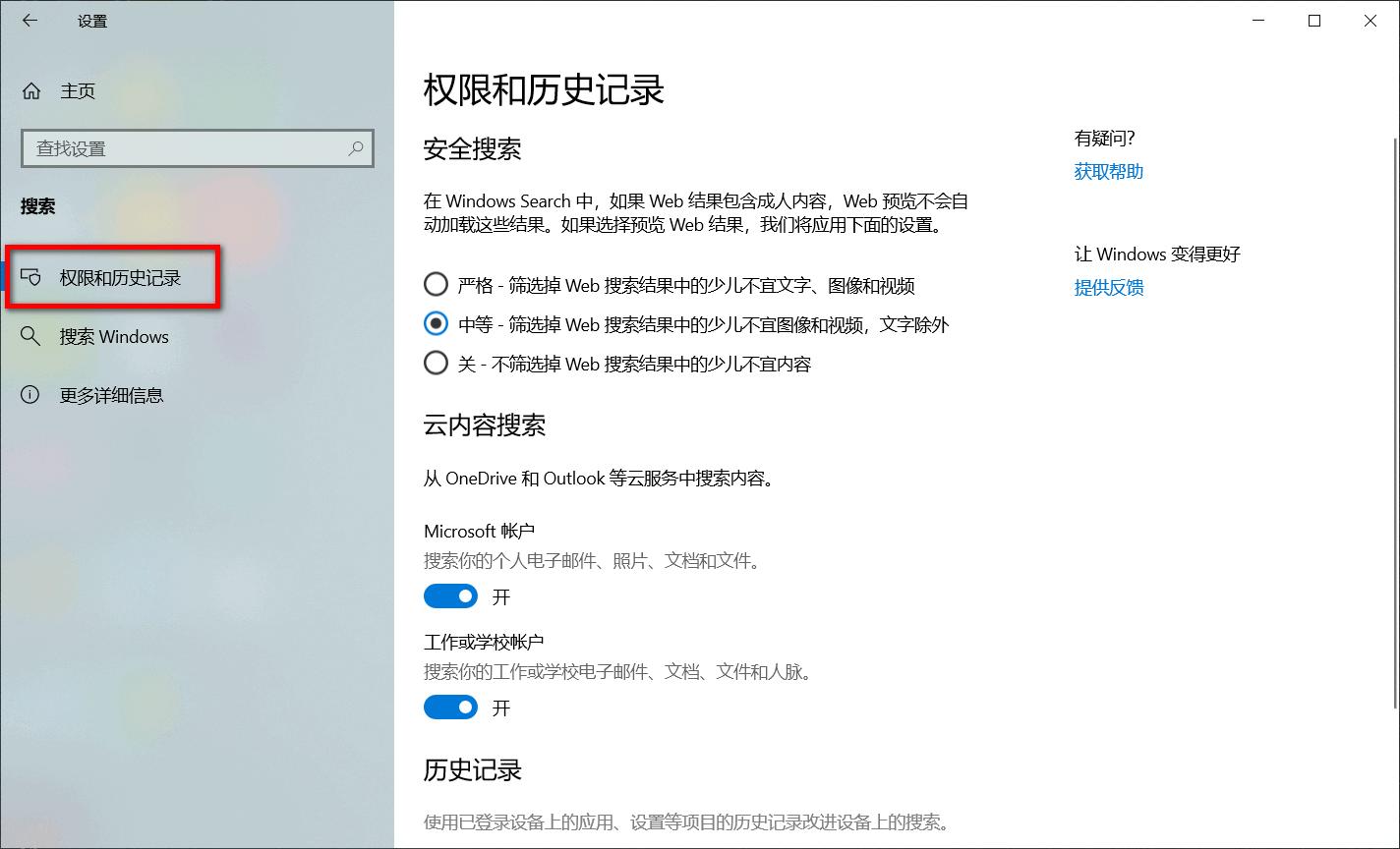Screen dimensions: 1400x849
Task: Turn off the Microsoft 帐户 cloud search switch
Action: 450,595
